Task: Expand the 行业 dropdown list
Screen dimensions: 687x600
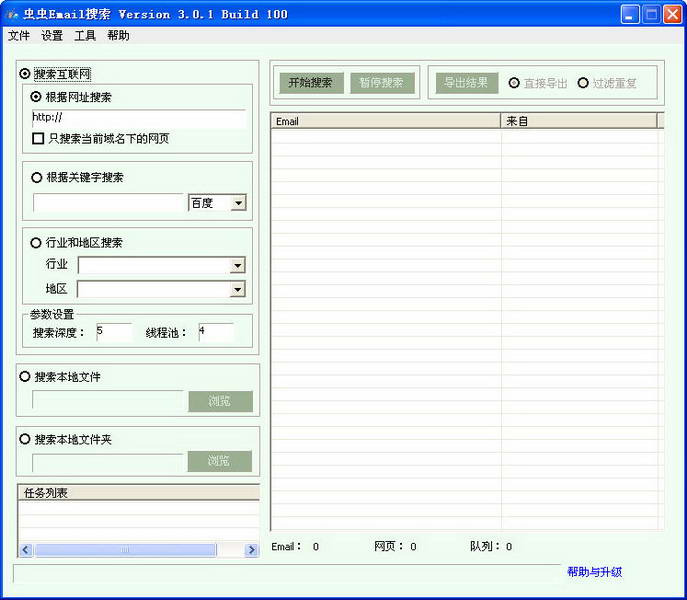Action: [237, 265]
